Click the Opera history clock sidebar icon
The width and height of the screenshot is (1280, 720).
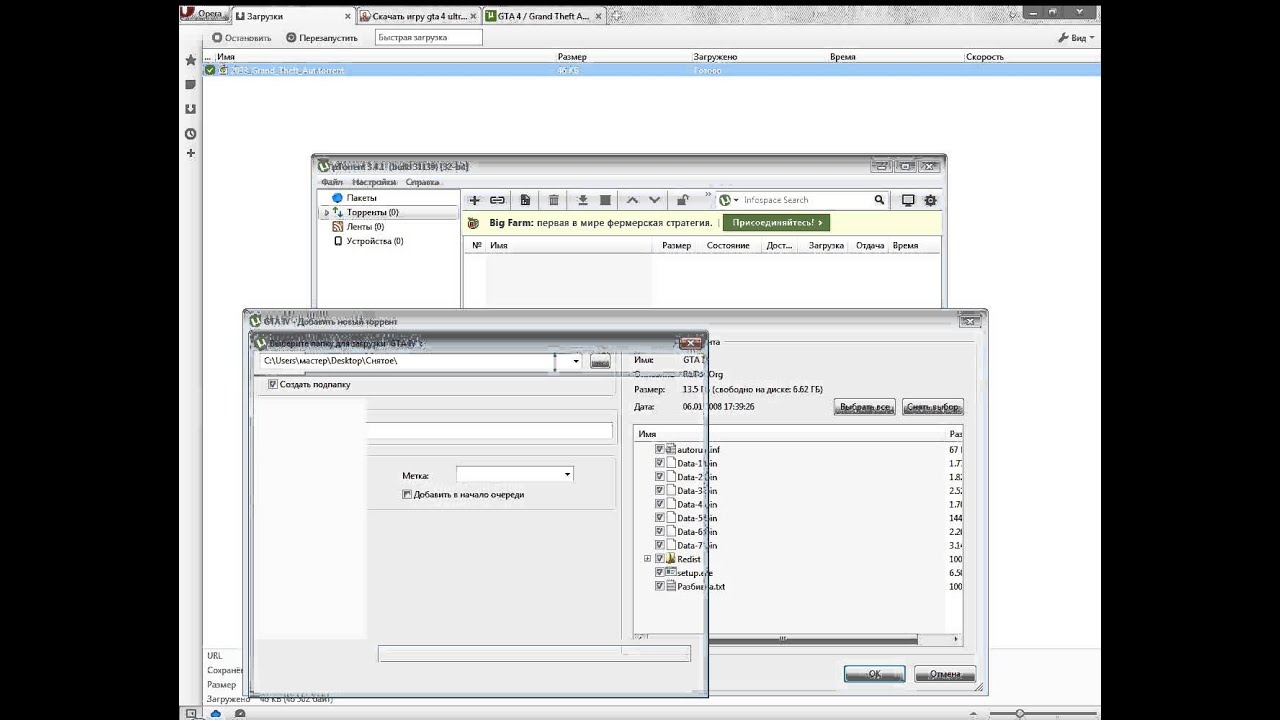click(x=190, y=134)
